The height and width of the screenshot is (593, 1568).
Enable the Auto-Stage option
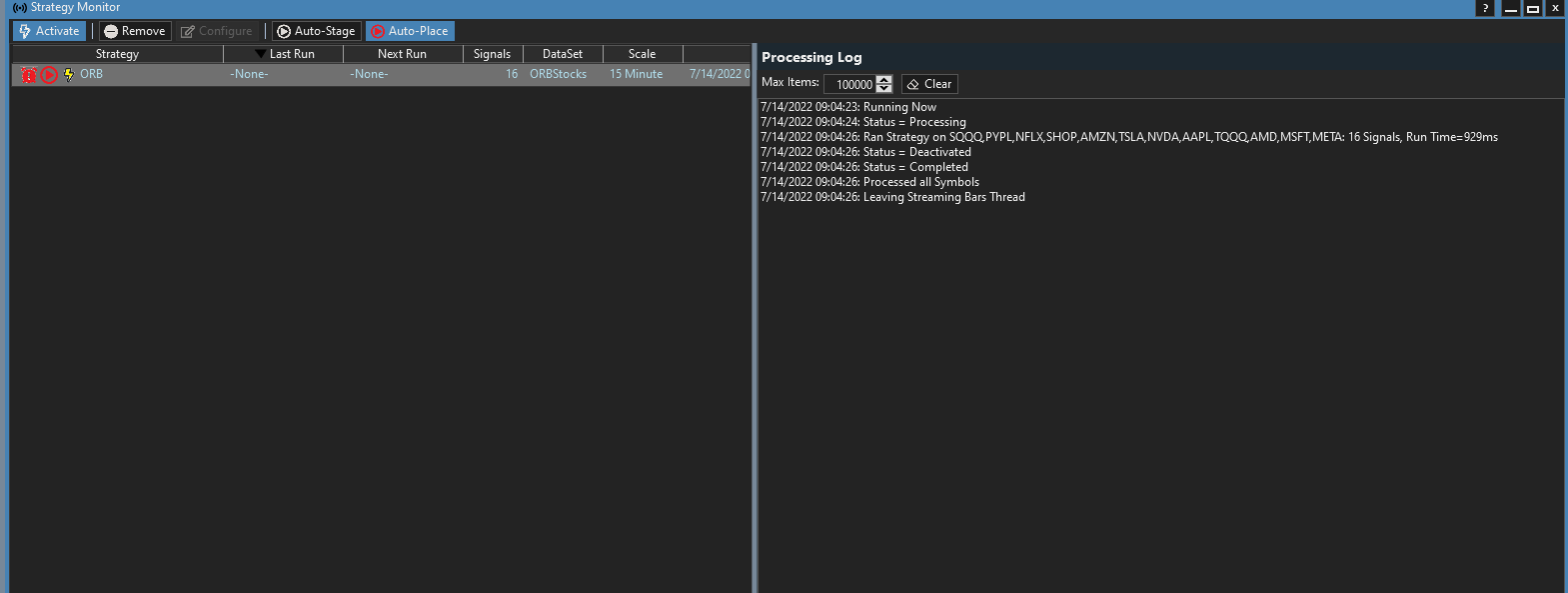tap(316, 31)
